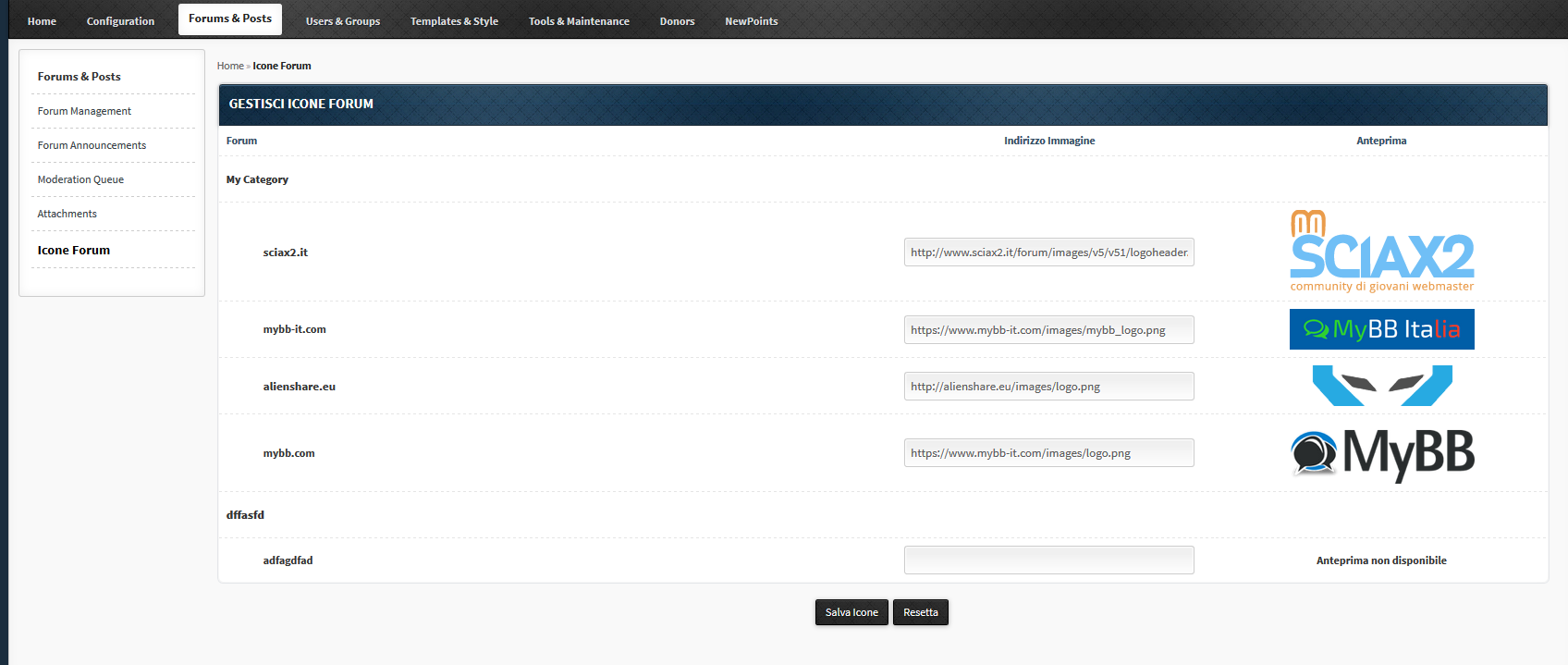Open Forum Announcements in the sidebar
The height and width of the screenshot is (665, 1568).
[92, 145]
